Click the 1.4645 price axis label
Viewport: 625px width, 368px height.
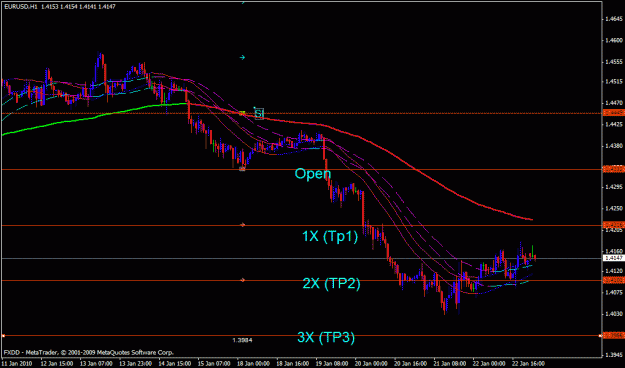[614, 19]
